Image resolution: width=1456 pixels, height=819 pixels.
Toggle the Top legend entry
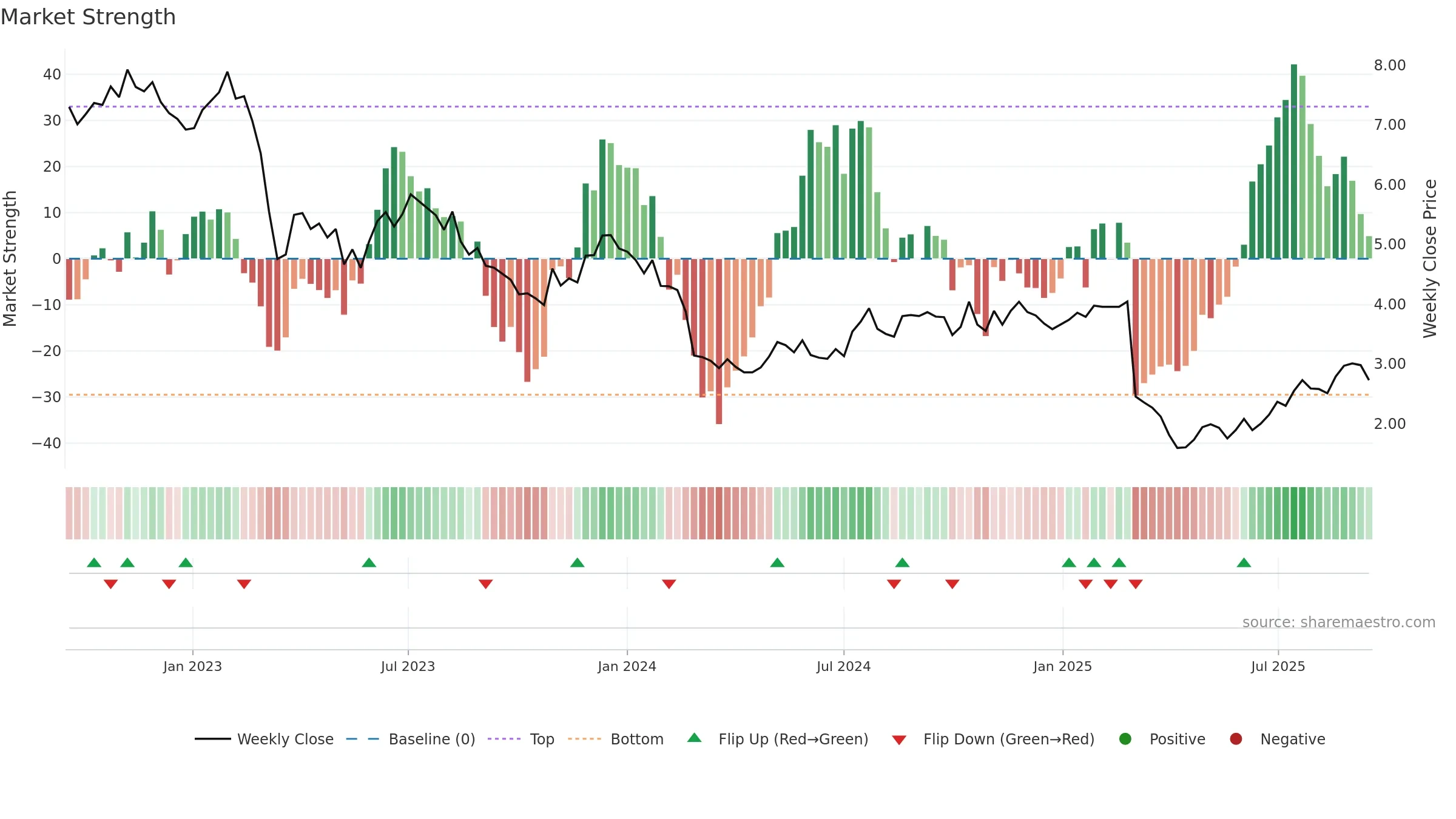tap(521, 739)
